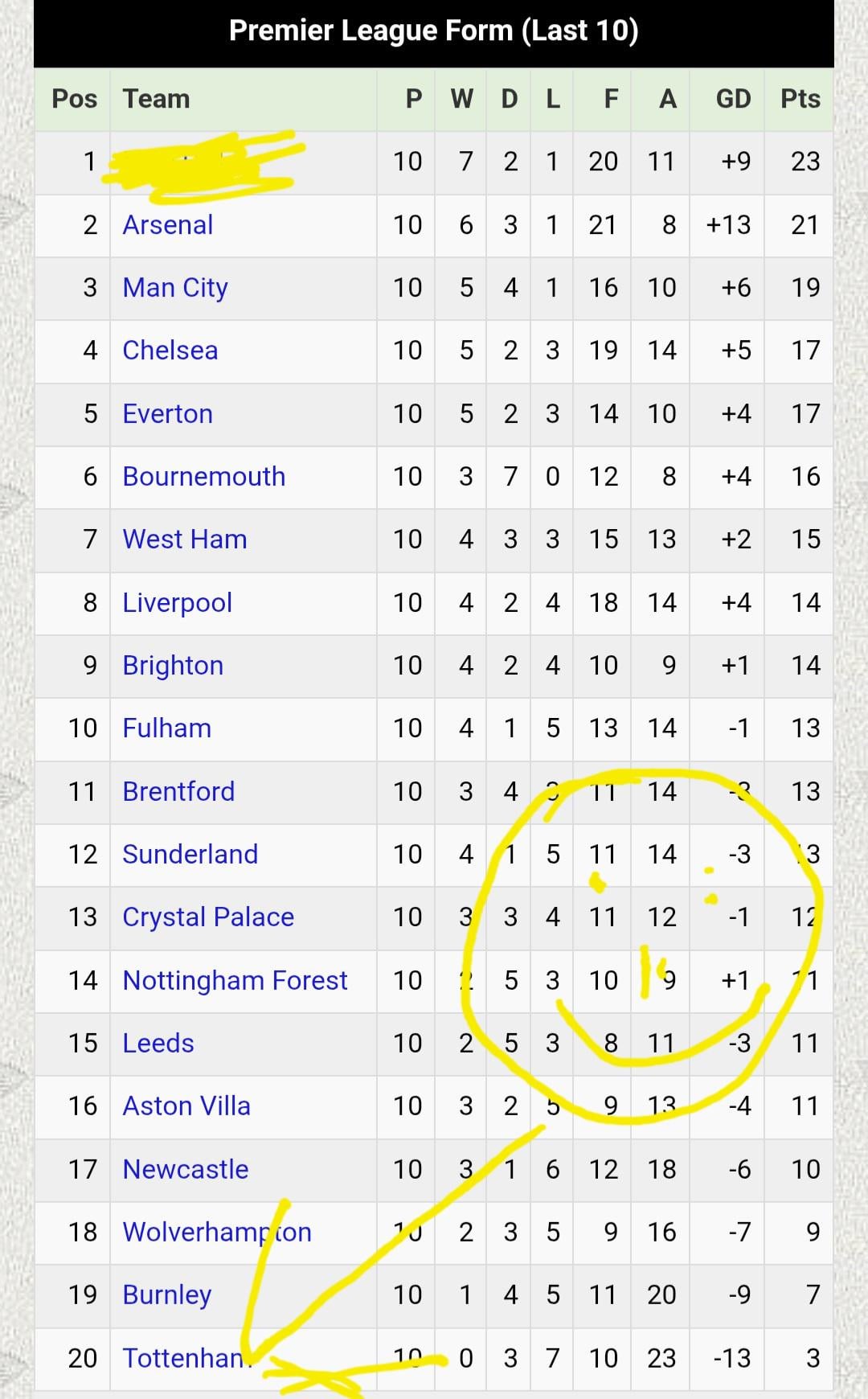The image size is (868, 1399).
Task: Open the Man City team link
Action: click(175, 288)
